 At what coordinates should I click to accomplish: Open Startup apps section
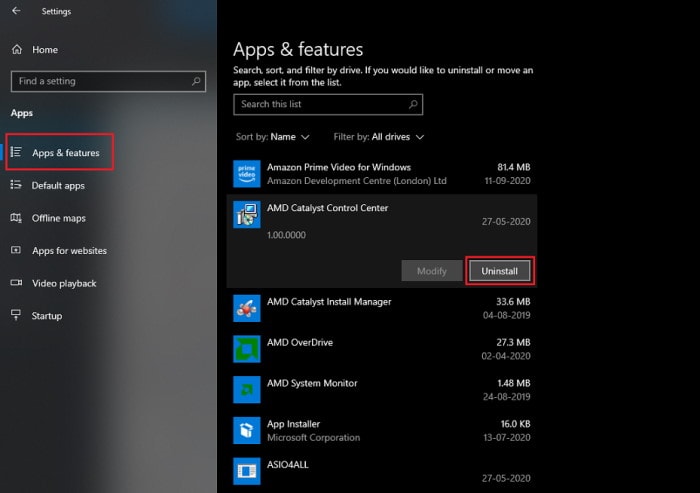tap(46, 316)
